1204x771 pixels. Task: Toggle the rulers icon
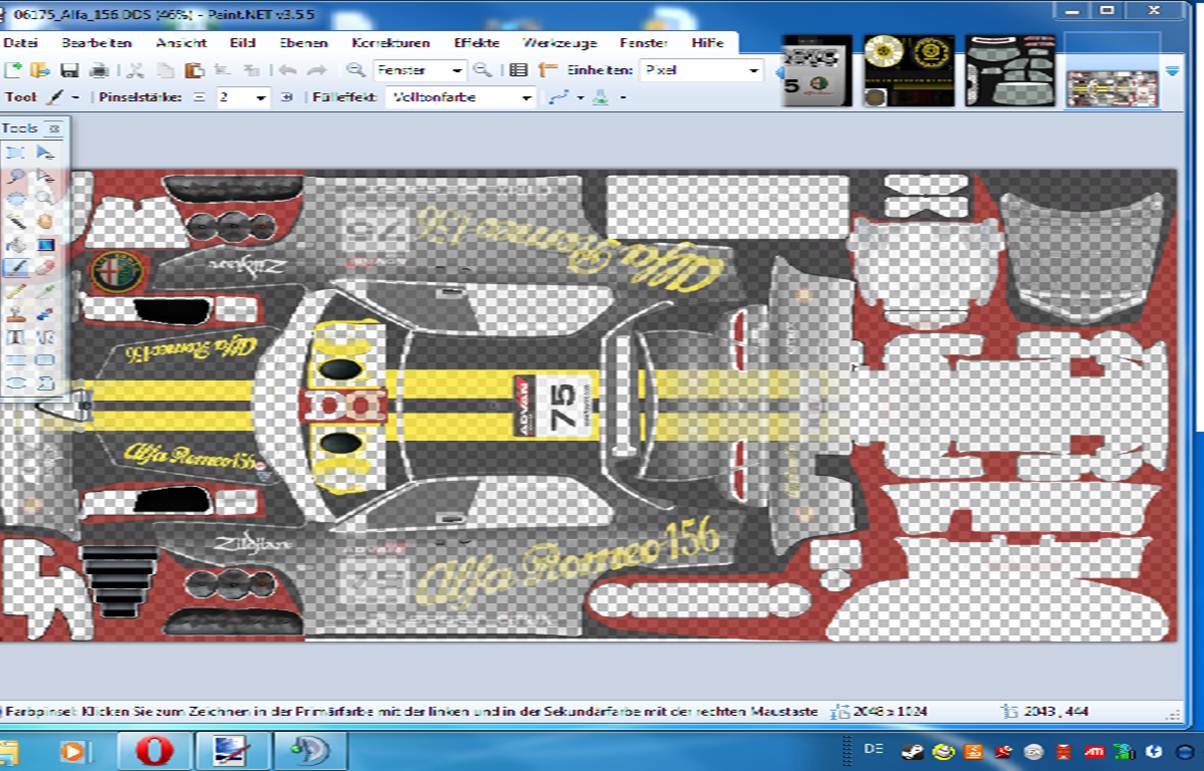[547, 70]
